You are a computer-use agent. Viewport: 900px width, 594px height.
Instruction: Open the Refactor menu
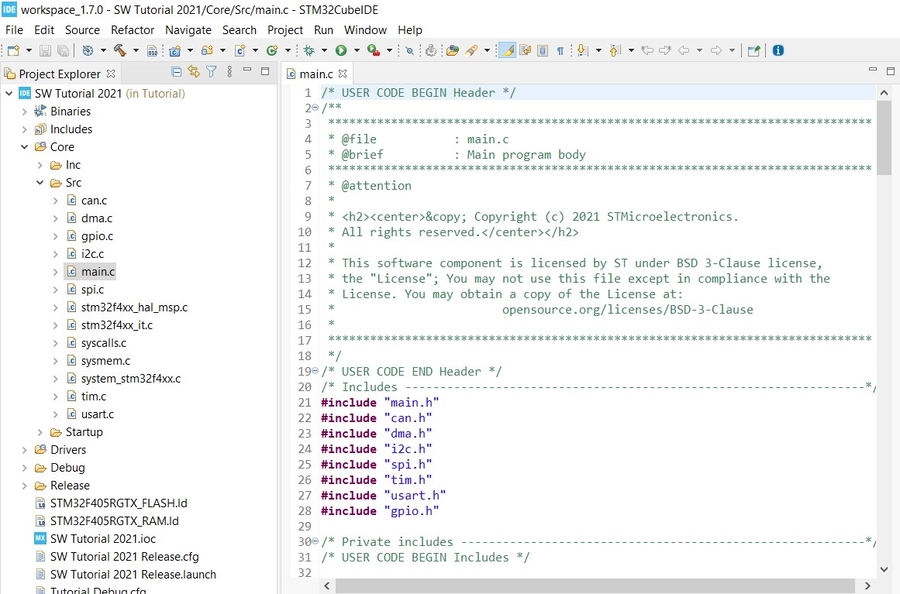tap(132, 30)
